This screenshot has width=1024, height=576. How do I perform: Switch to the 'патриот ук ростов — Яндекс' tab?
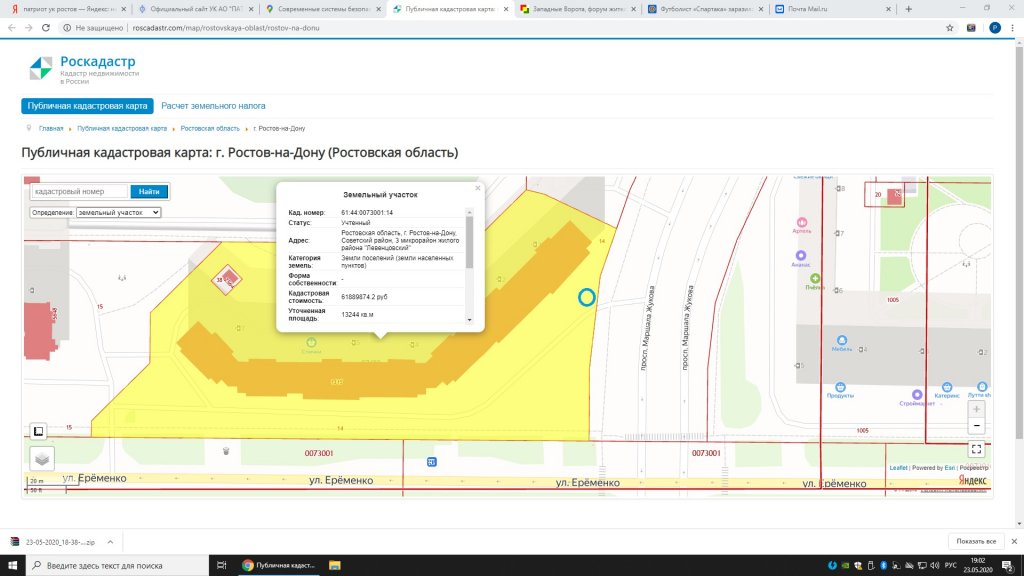point(67,9)
